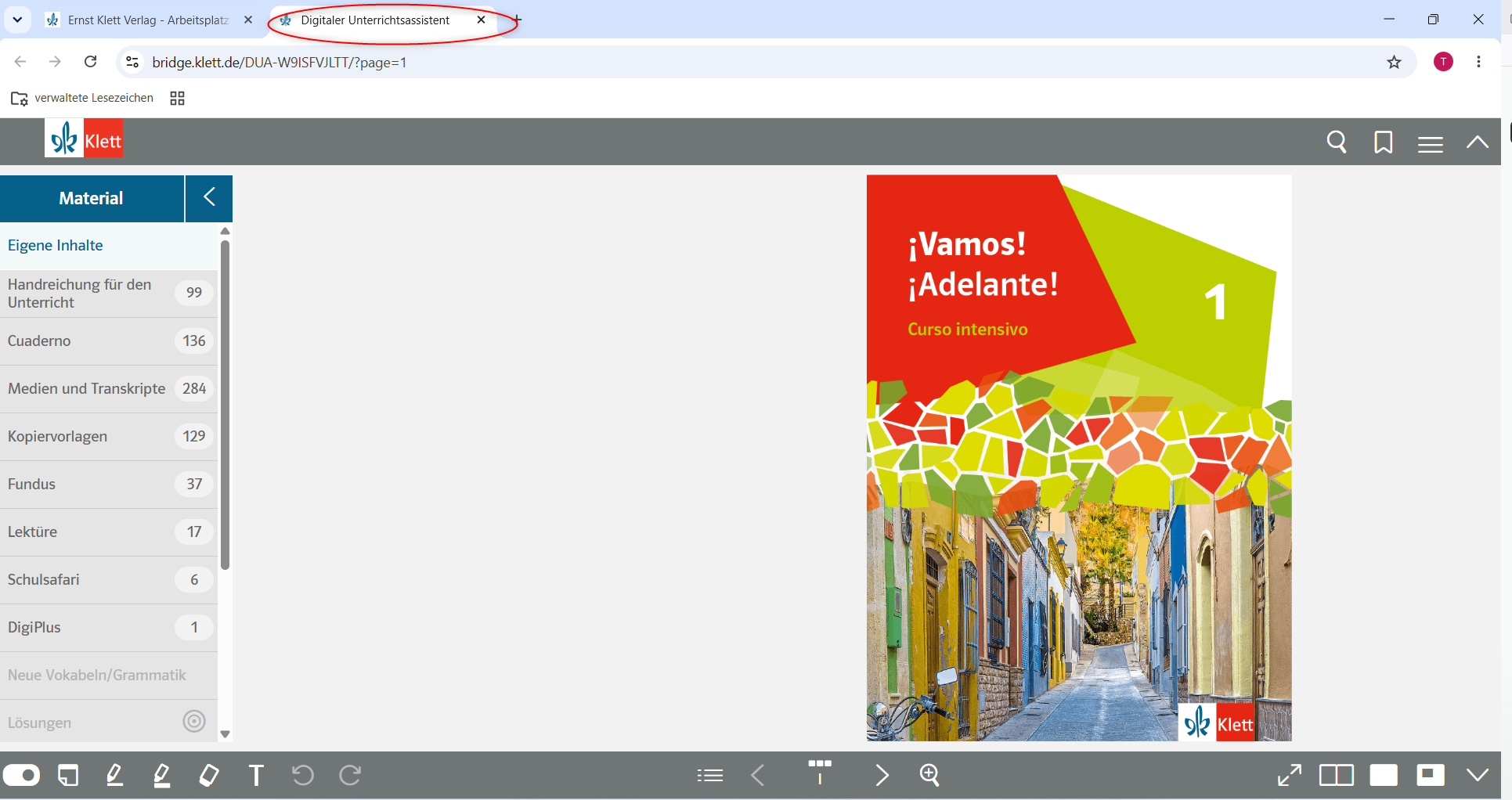This screenshot has height=800, width=1512.
Task: Open the Kopiervorlagen category
Action: point(109,437)
